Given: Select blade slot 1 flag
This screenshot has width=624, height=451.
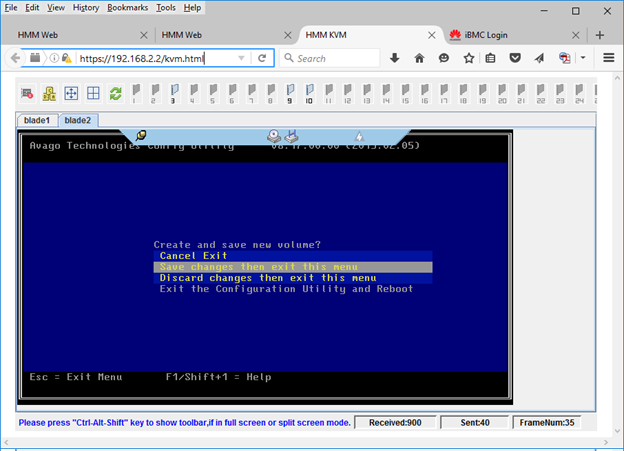Looking at the screenshot, I should pos(135,94).
